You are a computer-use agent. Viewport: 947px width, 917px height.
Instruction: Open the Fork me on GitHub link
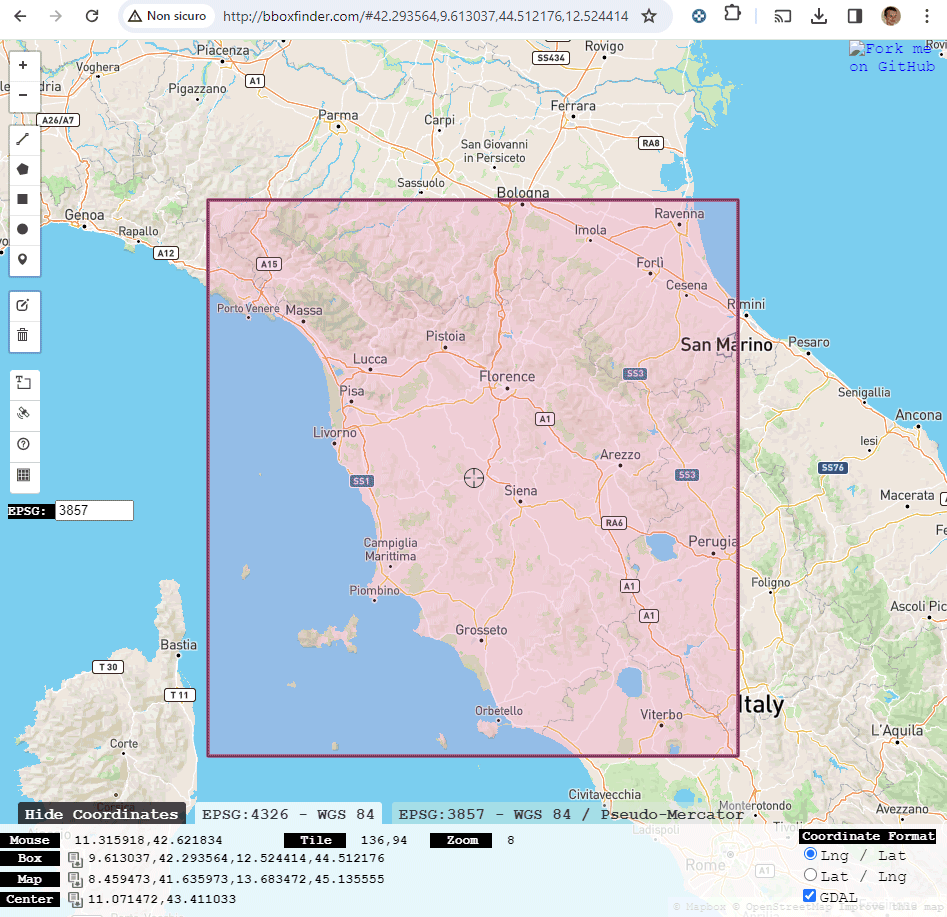click(x=892, y=57)
